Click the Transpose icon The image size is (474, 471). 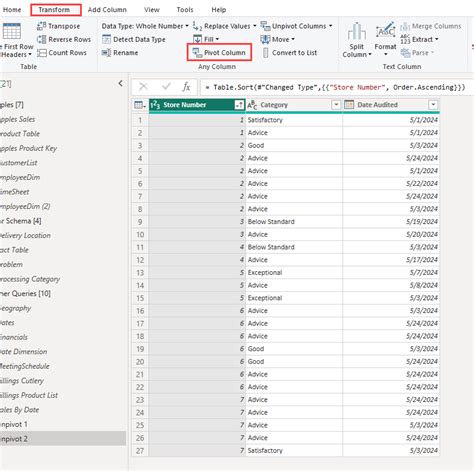(41, 26)
